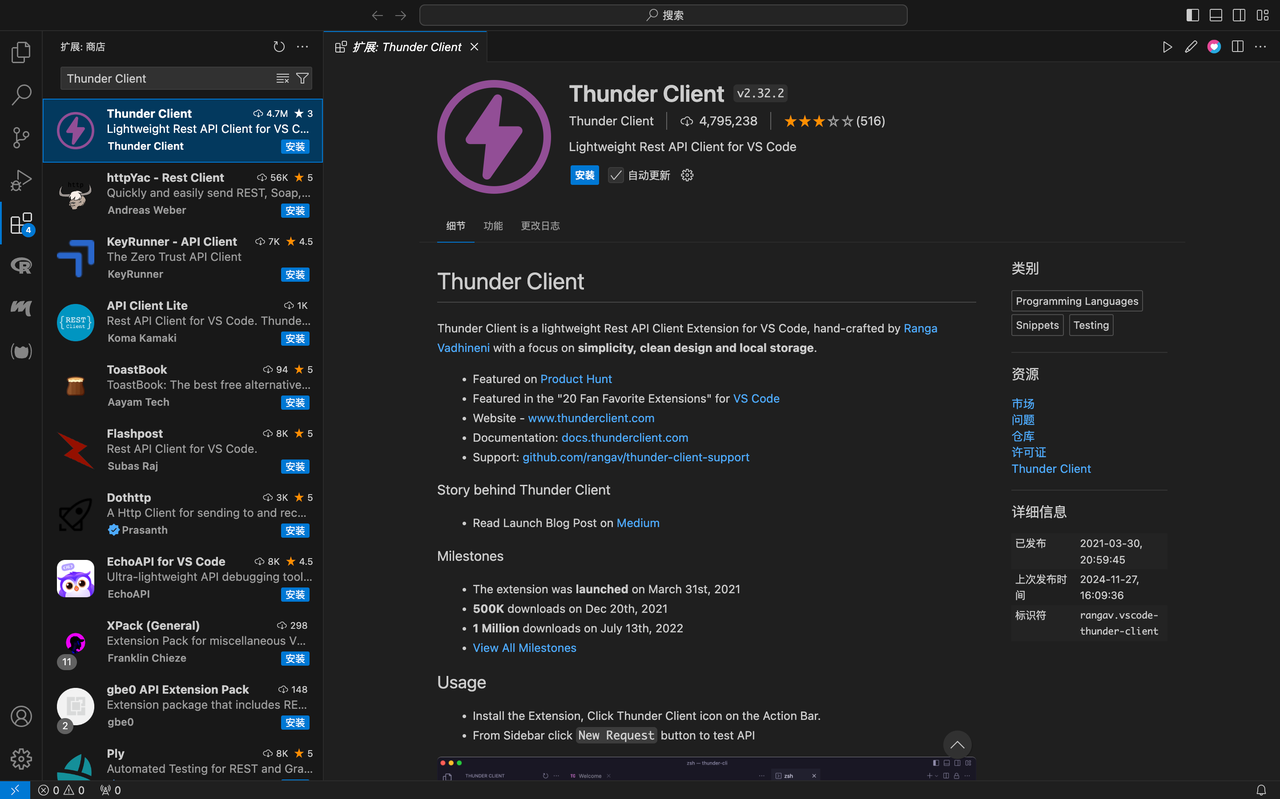Install the Flashpost extension

pos(295,467)
